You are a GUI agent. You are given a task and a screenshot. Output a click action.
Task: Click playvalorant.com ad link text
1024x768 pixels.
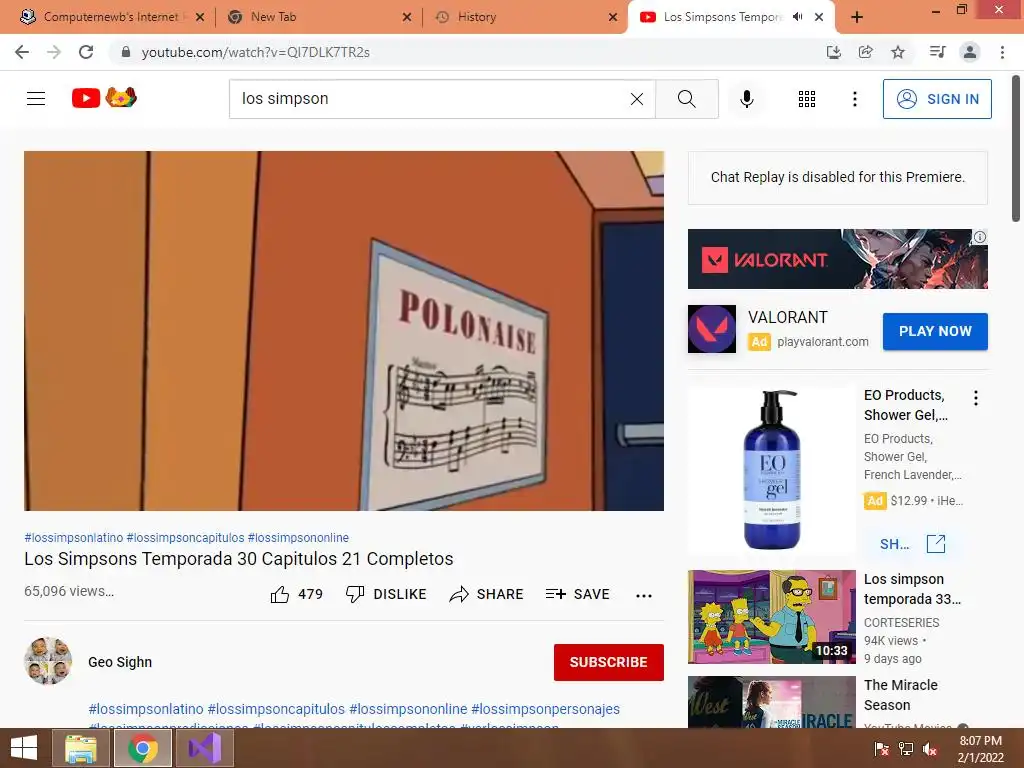823,342
